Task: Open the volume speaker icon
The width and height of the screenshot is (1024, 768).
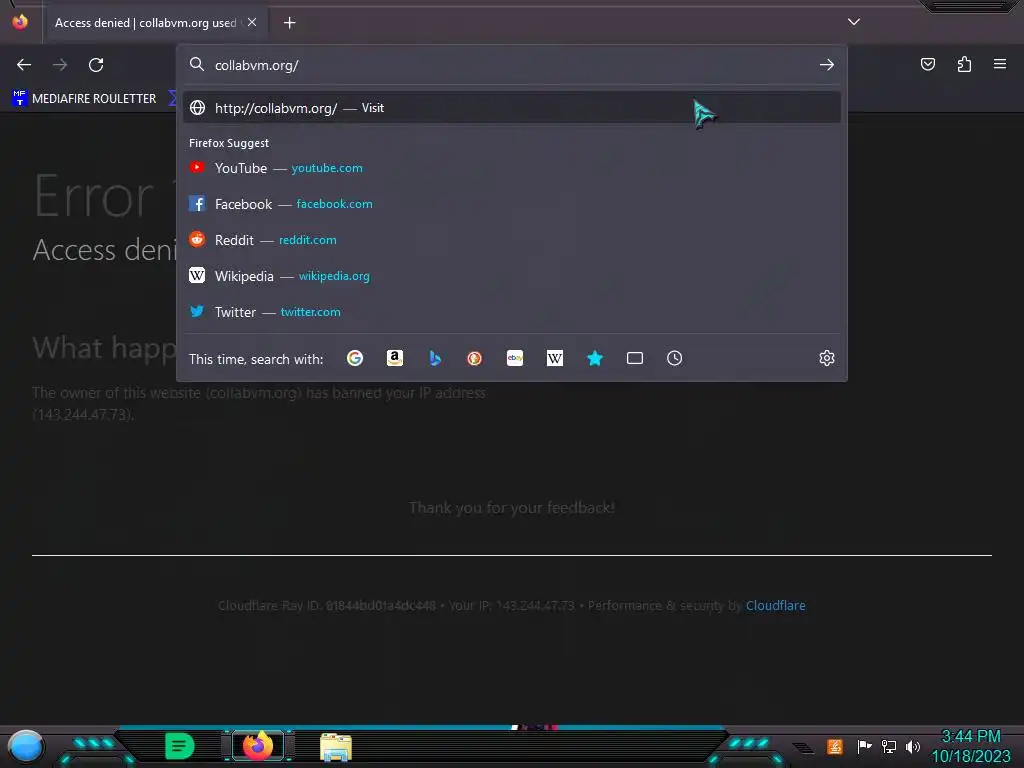Action: coord(913,746)
